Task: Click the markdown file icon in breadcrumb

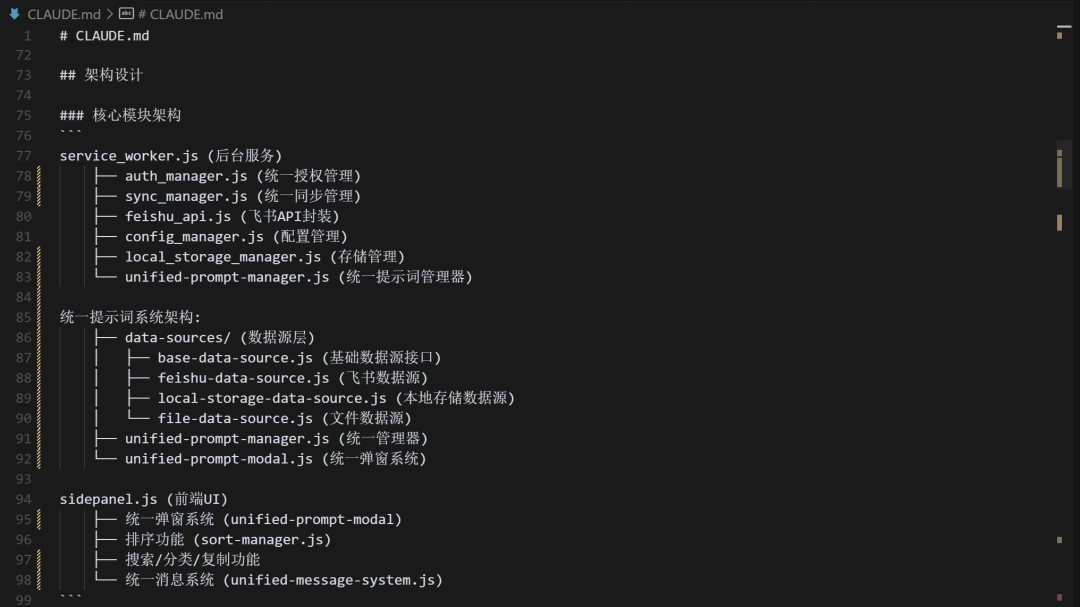Action: [14, 14]
